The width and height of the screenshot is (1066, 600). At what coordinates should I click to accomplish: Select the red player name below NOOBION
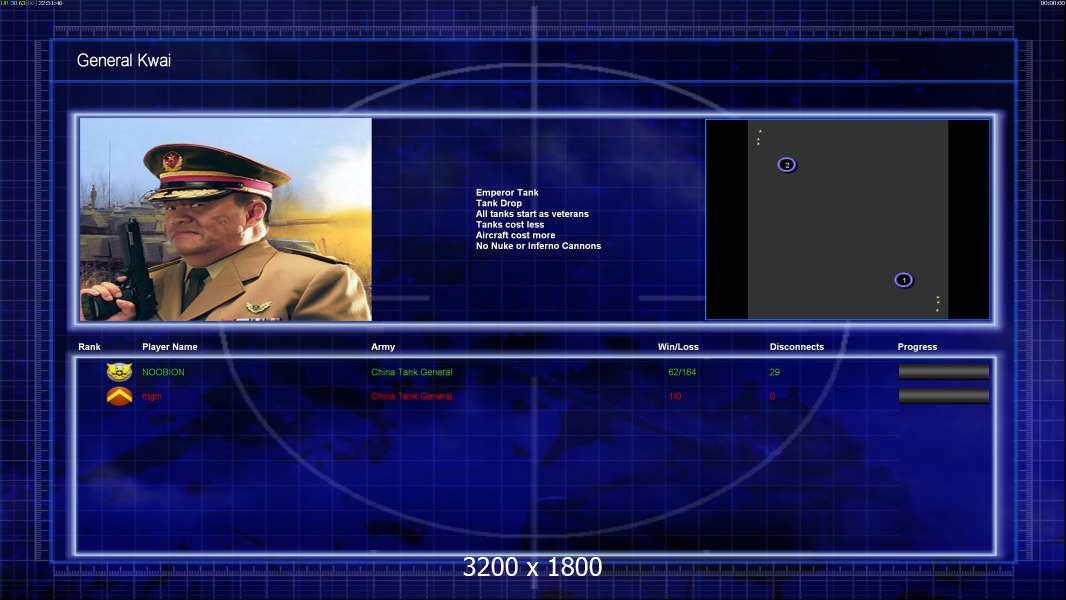pyautogui.click(x=152, y=396)
